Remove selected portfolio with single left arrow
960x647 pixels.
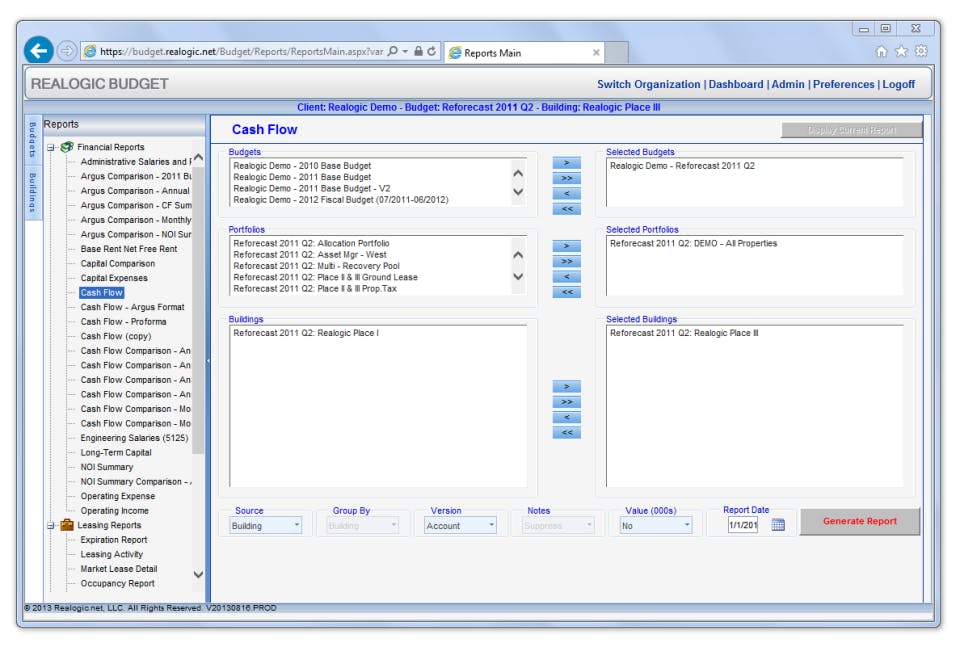click(x=566, y=277)
